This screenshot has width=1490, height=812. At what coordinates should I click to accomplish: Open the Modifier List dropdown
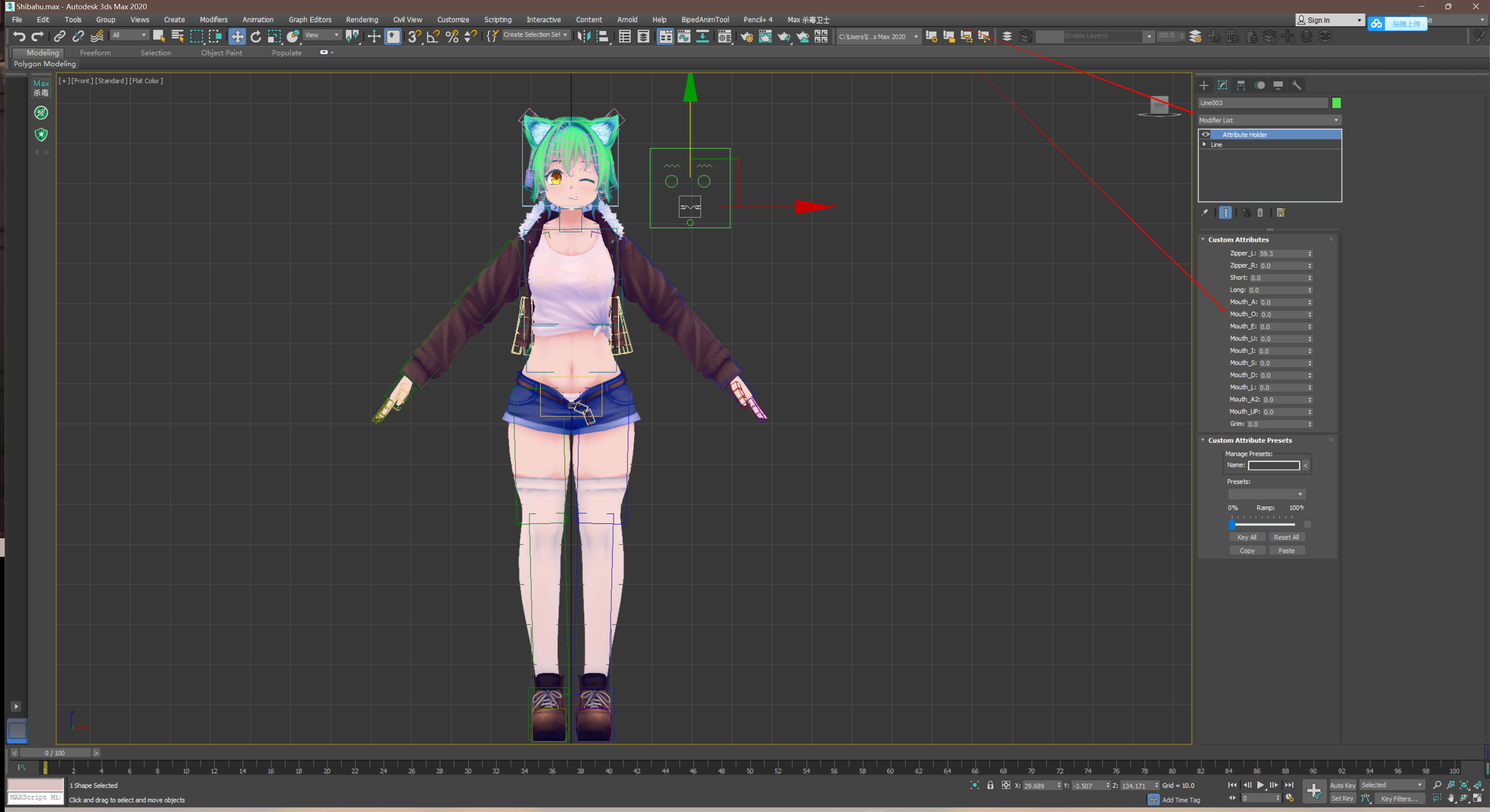(1269, 120)
